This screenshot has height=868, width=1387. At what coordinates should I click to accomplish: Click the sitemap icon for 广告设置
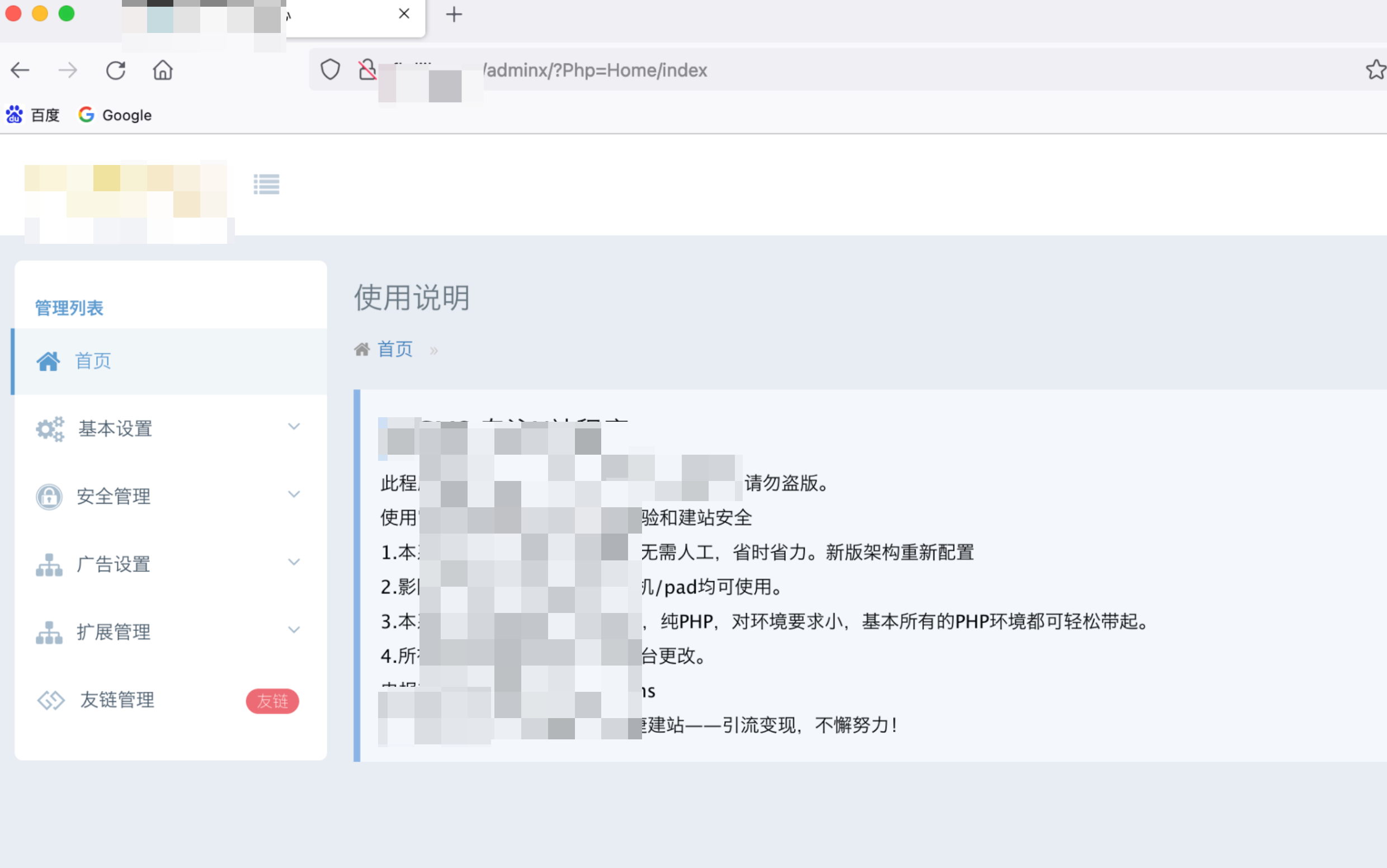coord(49,565)
